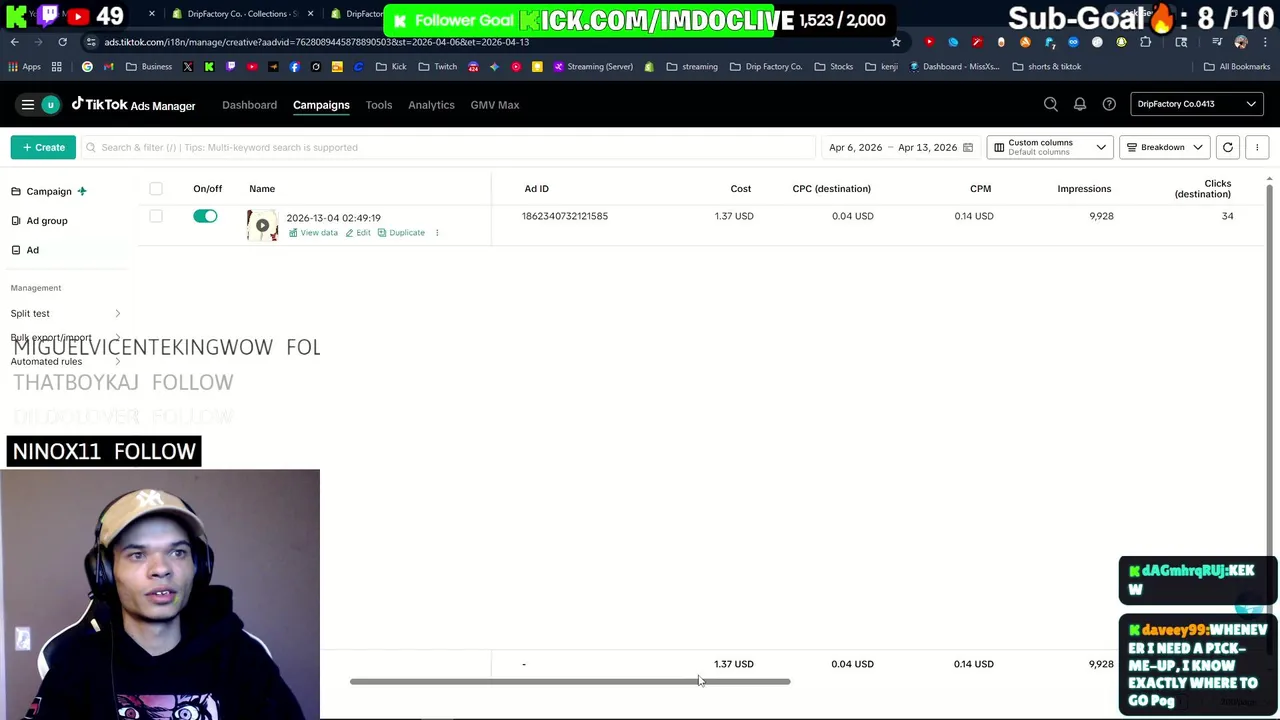Open the Chrome profile avatar

pyautogui.click(x=1241, y=42)
